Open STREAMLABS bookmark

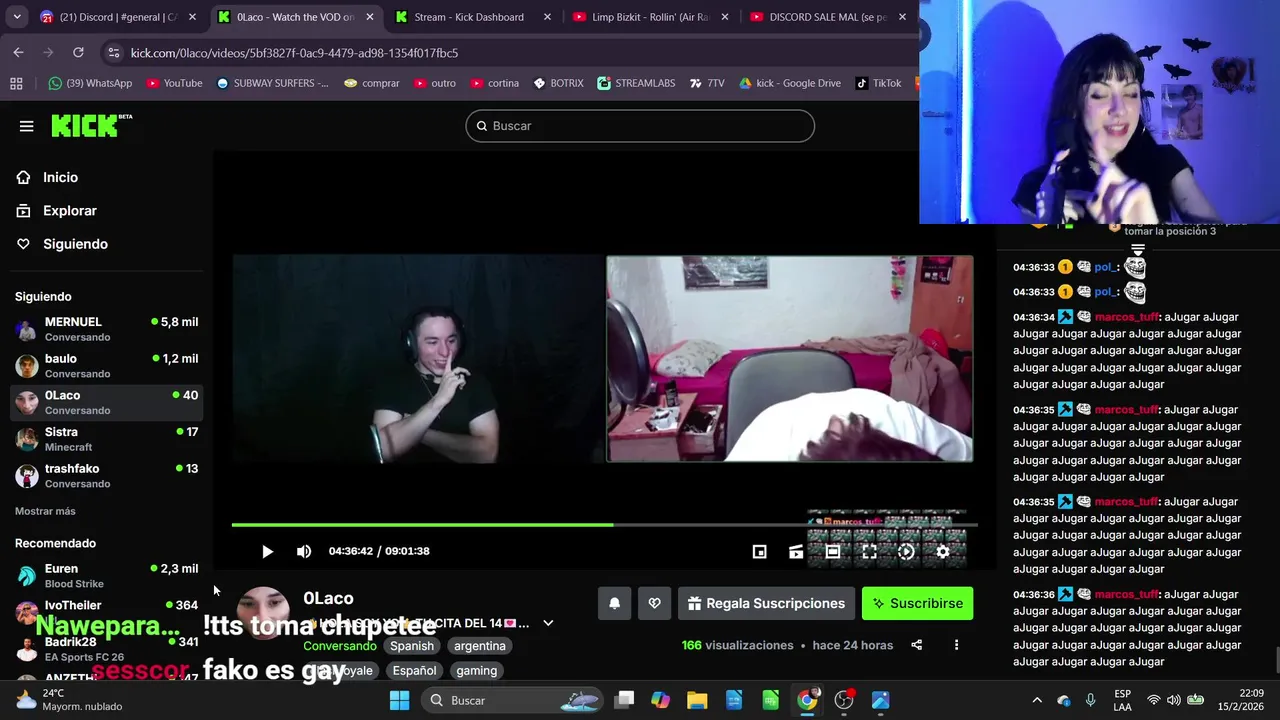(636, 83)
